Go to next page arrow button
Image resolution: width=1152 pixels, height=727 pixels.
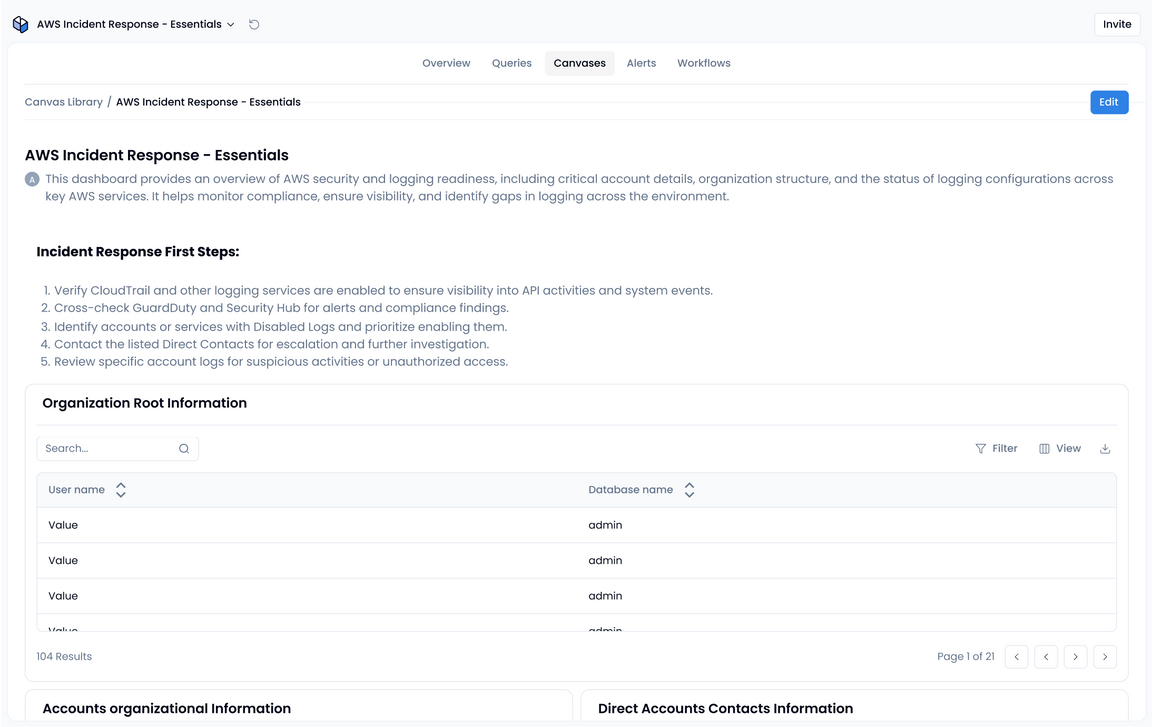(x=1076, y=657)
